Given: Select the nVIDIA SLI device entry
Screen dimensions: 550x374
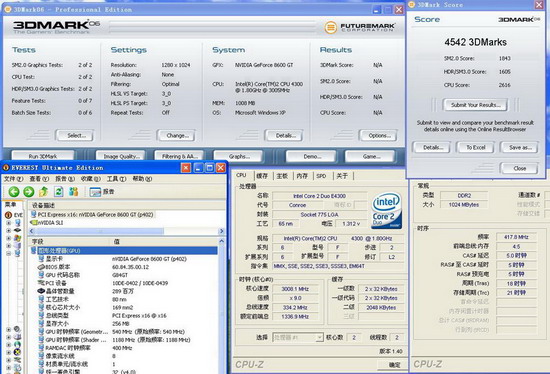Looking at the screenshot, I should 47,222.
